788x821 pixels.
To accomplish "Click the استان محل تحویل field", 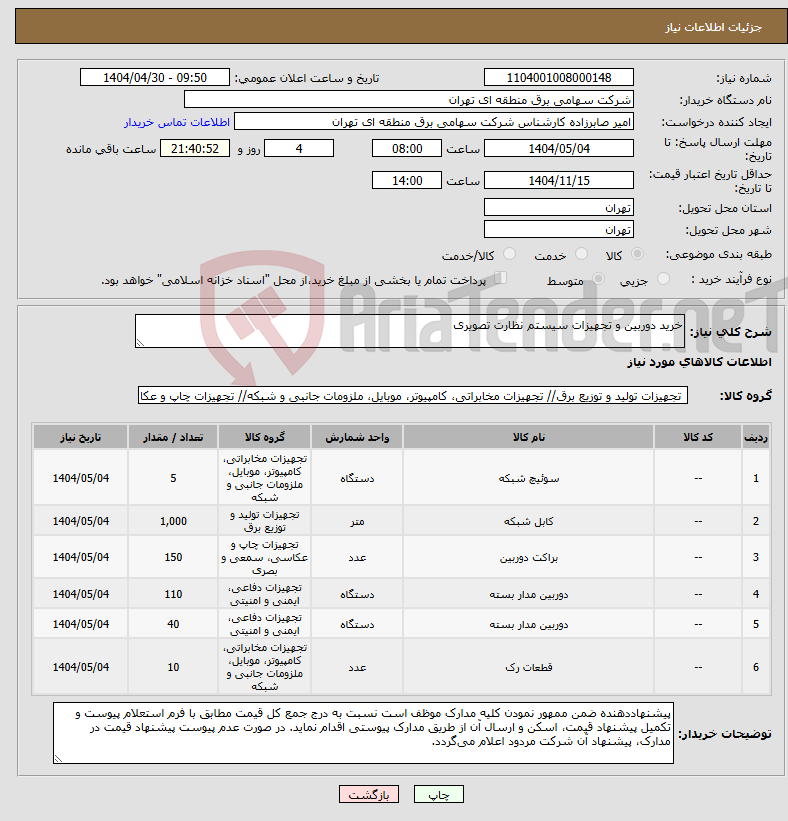I will click(559, 208).
